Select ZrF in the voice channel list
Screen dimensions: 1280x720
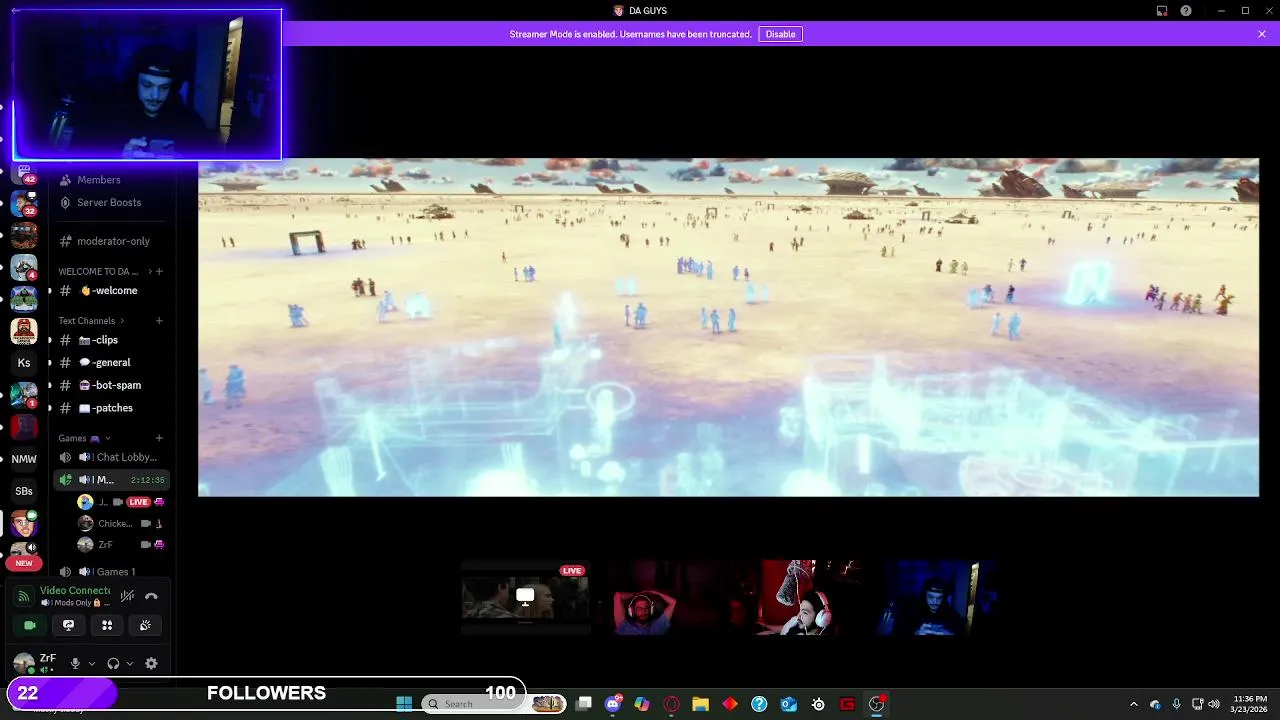click(x=120, y=545)
